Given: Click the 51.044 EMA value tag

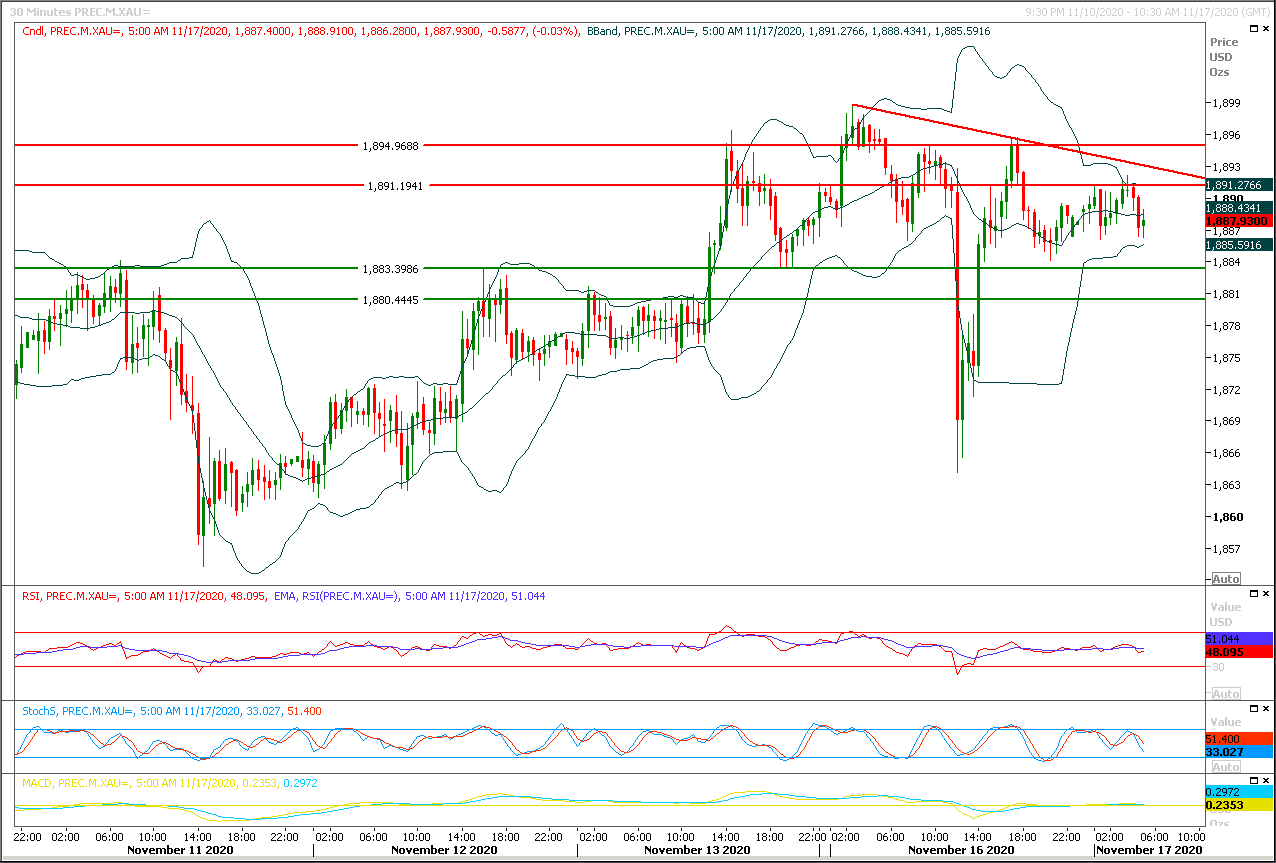Looking at the screenshot, I should [1238, 638].
